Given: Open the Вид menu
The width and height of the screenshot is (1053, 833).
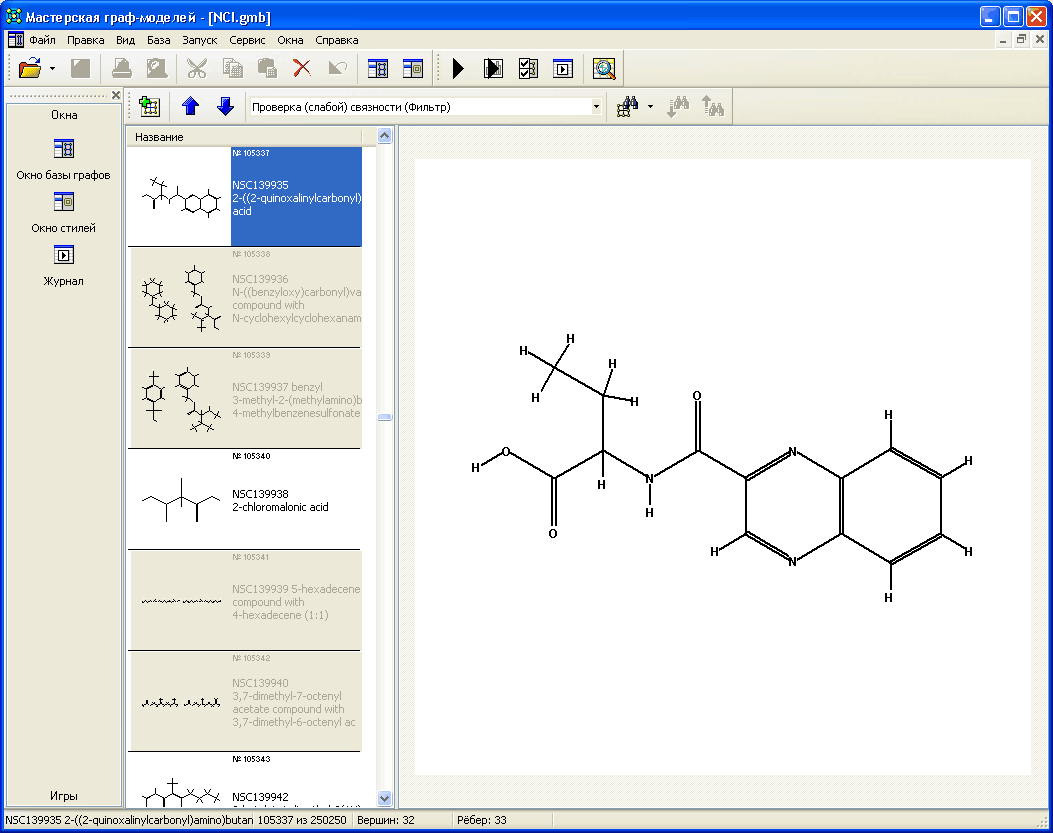Looking at the screenshot, I should tap(126, 40).
